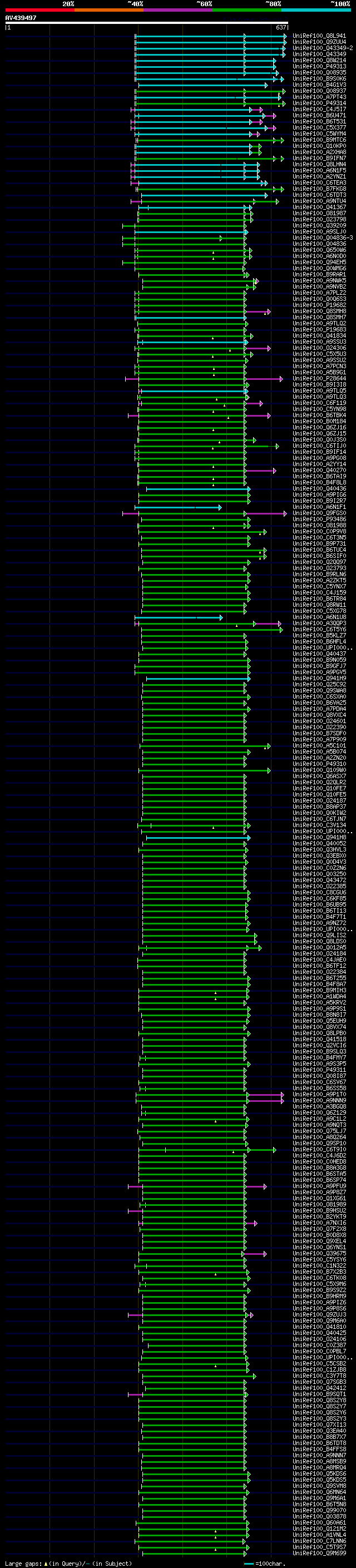Click the purple 60% similarity color segment
The width and height of the screenshot is (356, 1568).
pos(179,11)
